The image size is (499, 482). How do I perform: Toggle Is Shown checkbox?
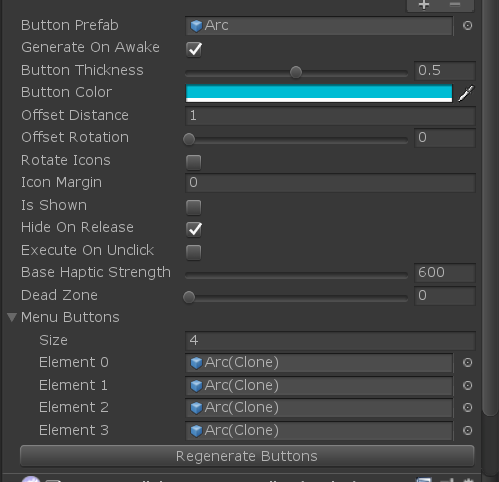point(194,207)
